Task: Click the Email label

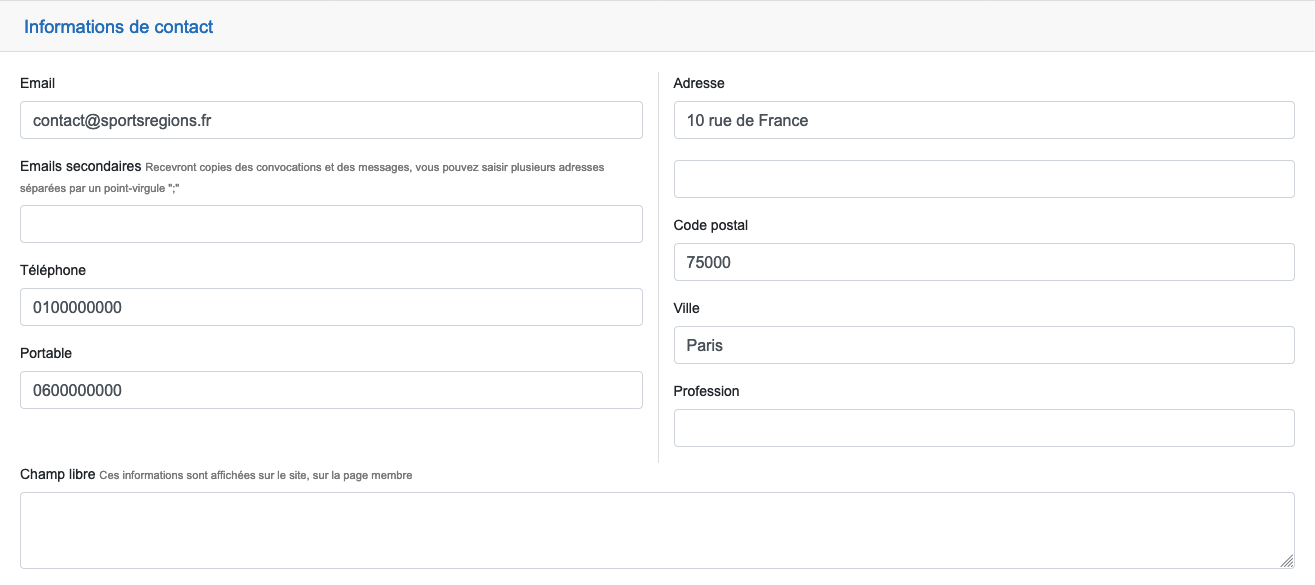Action: (x=38, y=83)
